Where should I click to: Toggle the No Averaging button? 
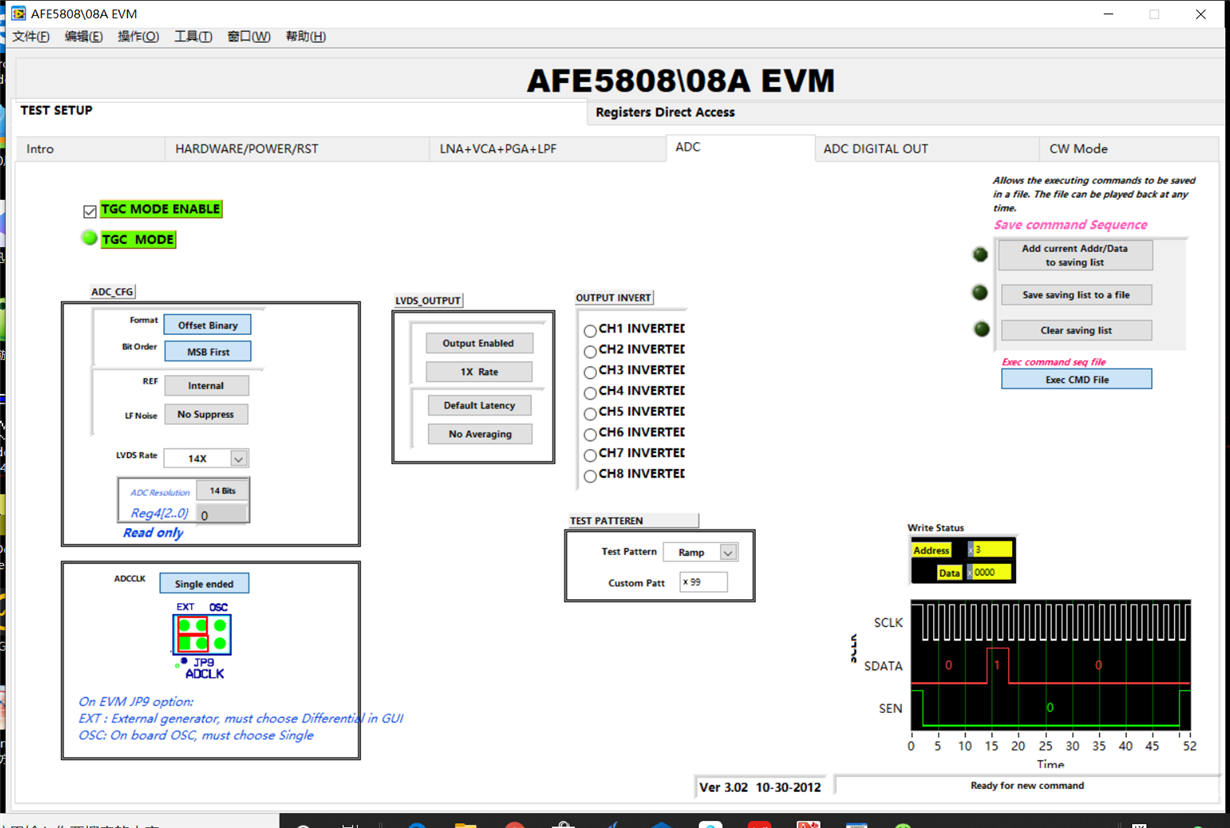click(x=480, y=434)
